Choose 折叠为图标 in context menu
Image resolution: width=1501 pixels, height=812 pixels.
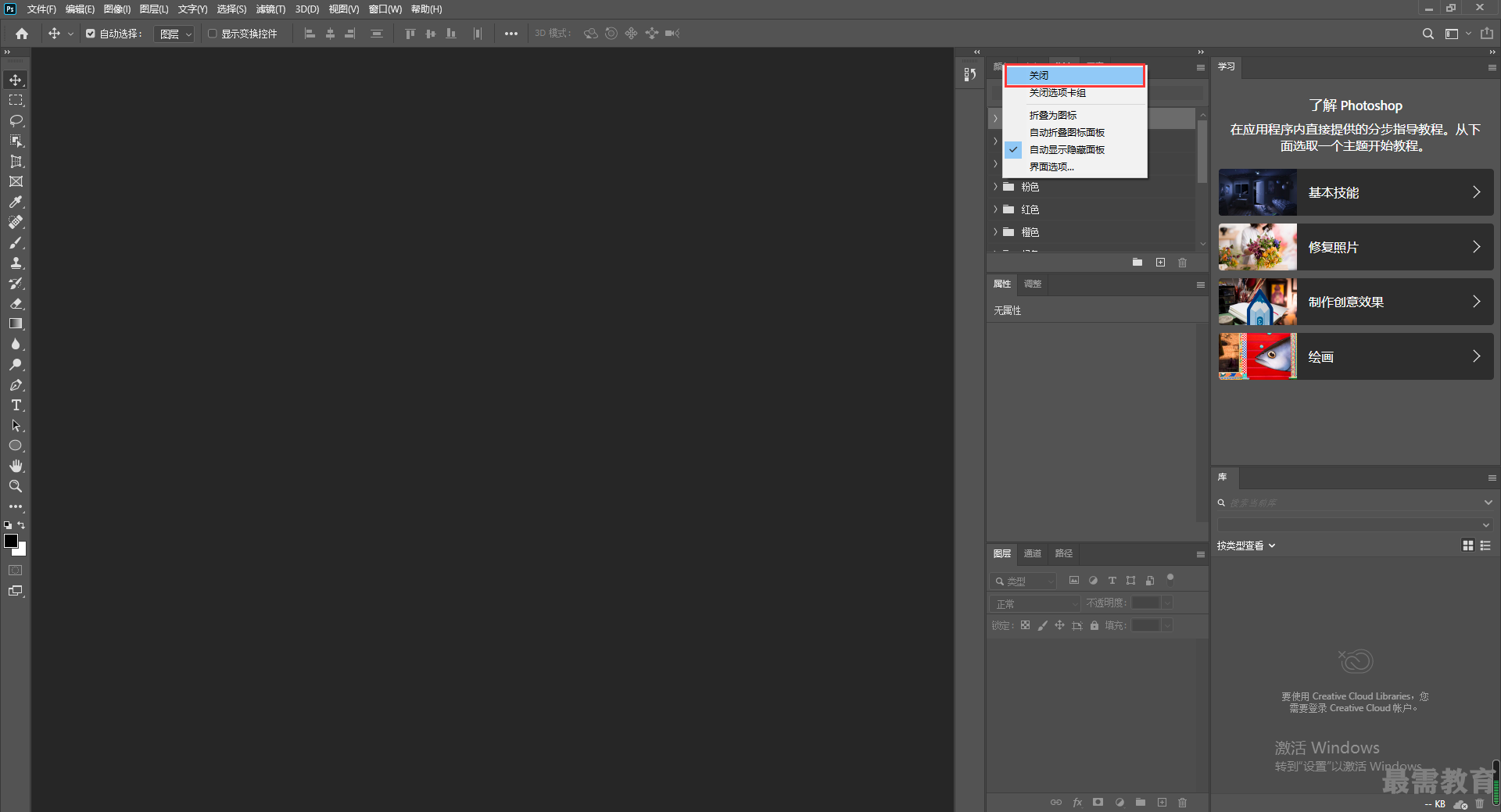pos(1075,115)
